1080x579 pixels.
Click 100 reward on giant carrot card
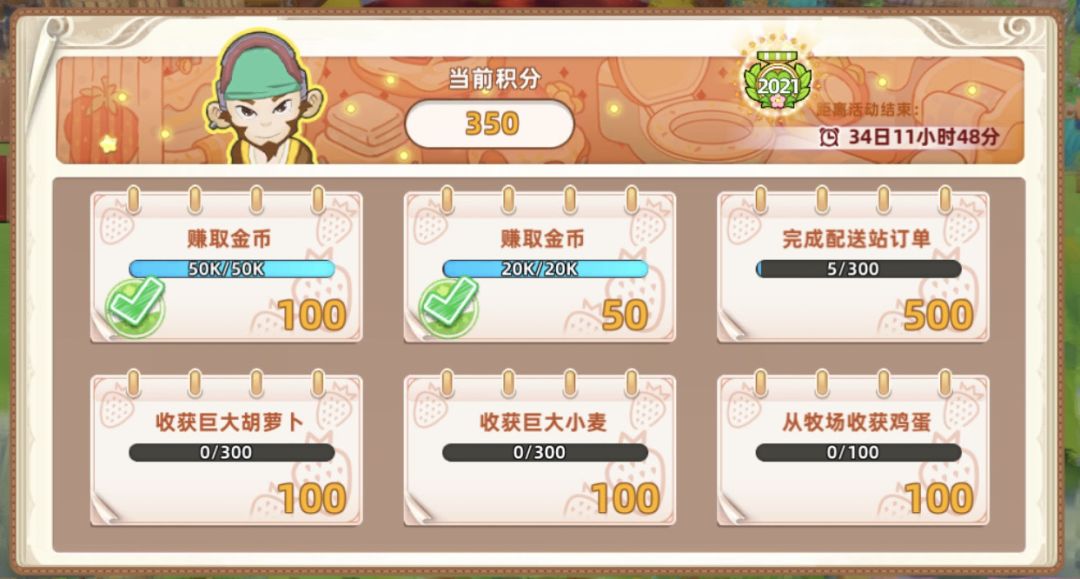pos(312,499)
